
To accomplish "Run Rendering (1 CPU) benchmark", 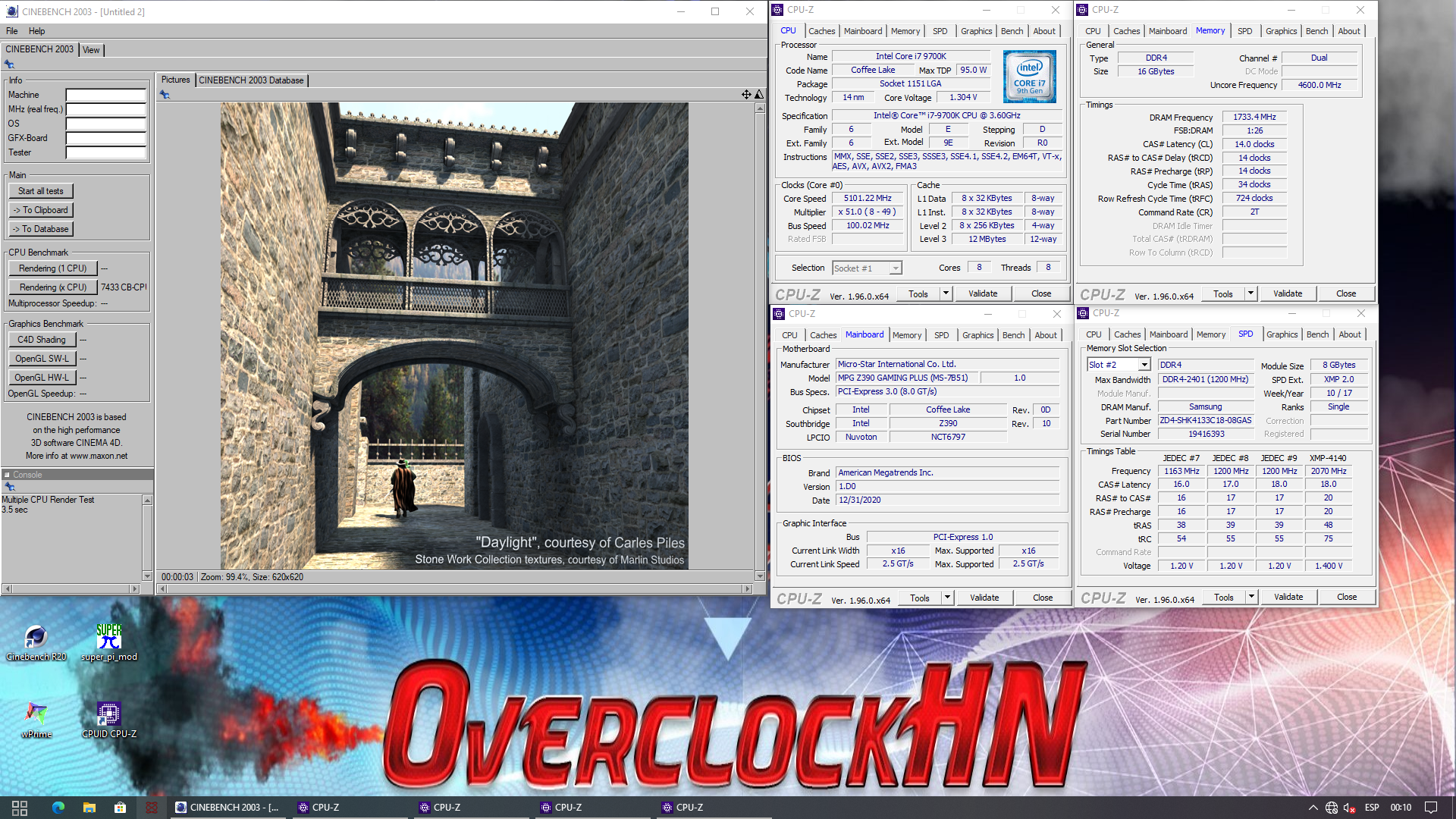I will tap(53, 268).
